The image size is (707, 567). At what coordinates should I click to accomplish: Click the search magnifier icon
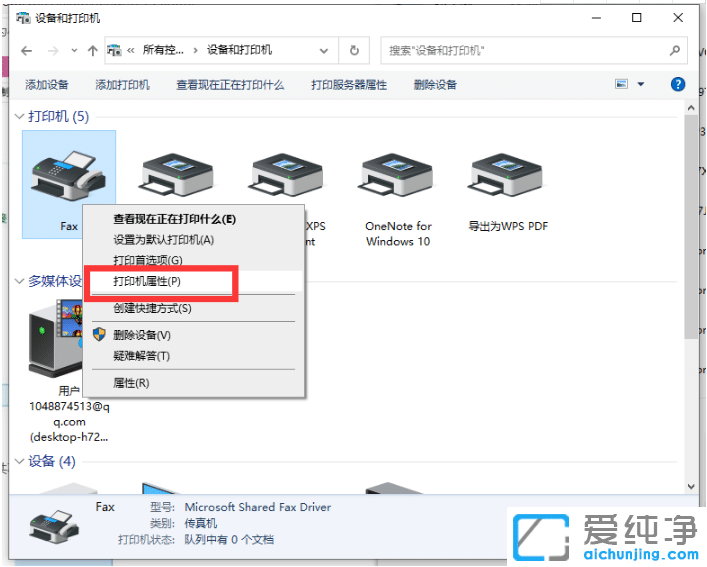[x=675, y=50]
